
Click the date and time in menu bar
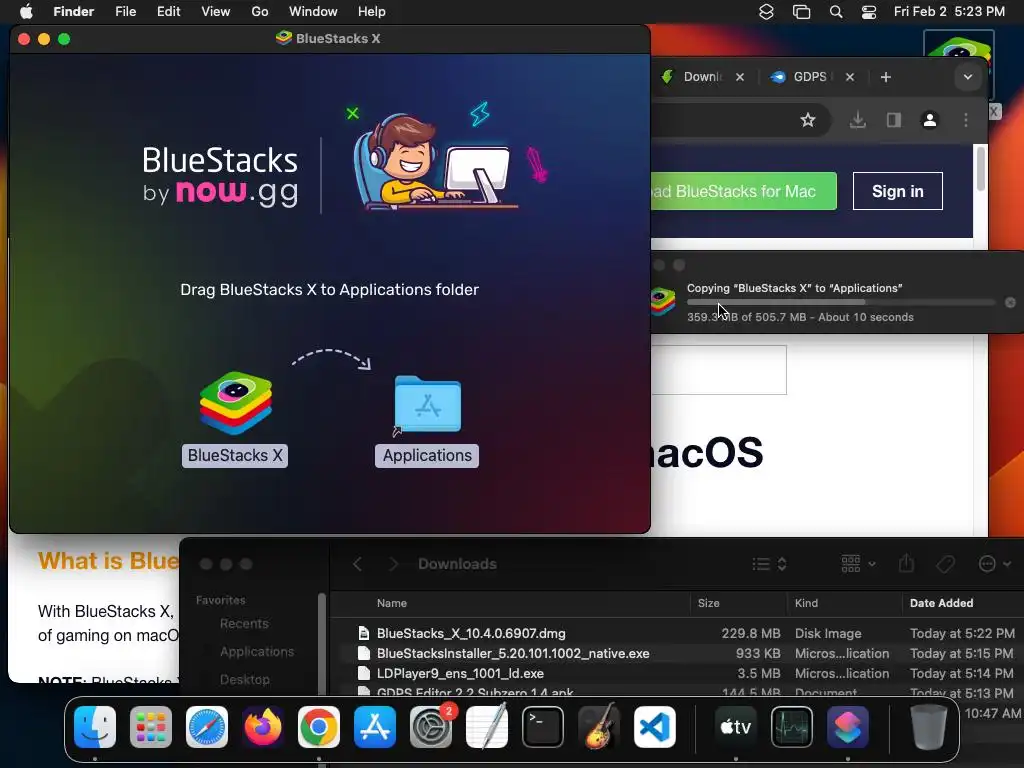coord(949,12)
